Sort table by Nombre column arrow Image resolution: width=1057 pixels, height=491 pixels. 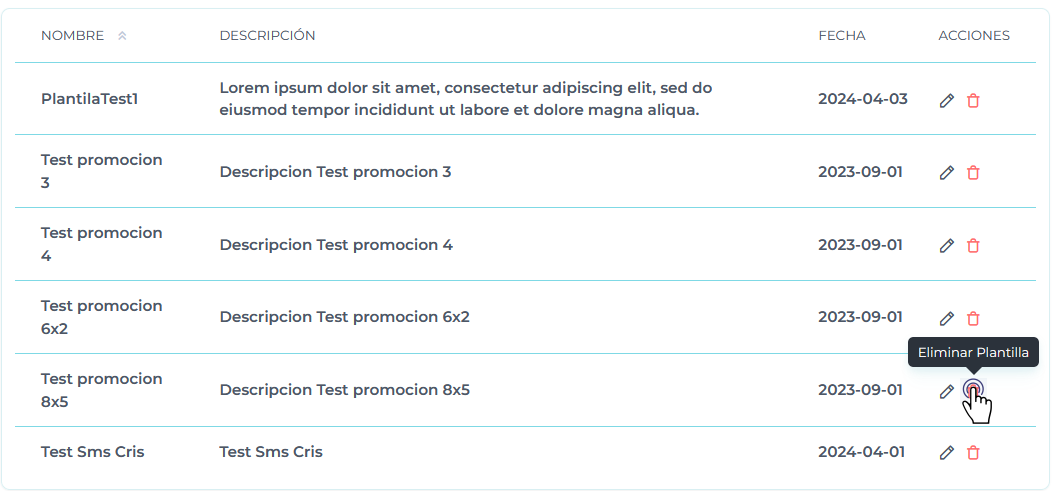[122, 36]
